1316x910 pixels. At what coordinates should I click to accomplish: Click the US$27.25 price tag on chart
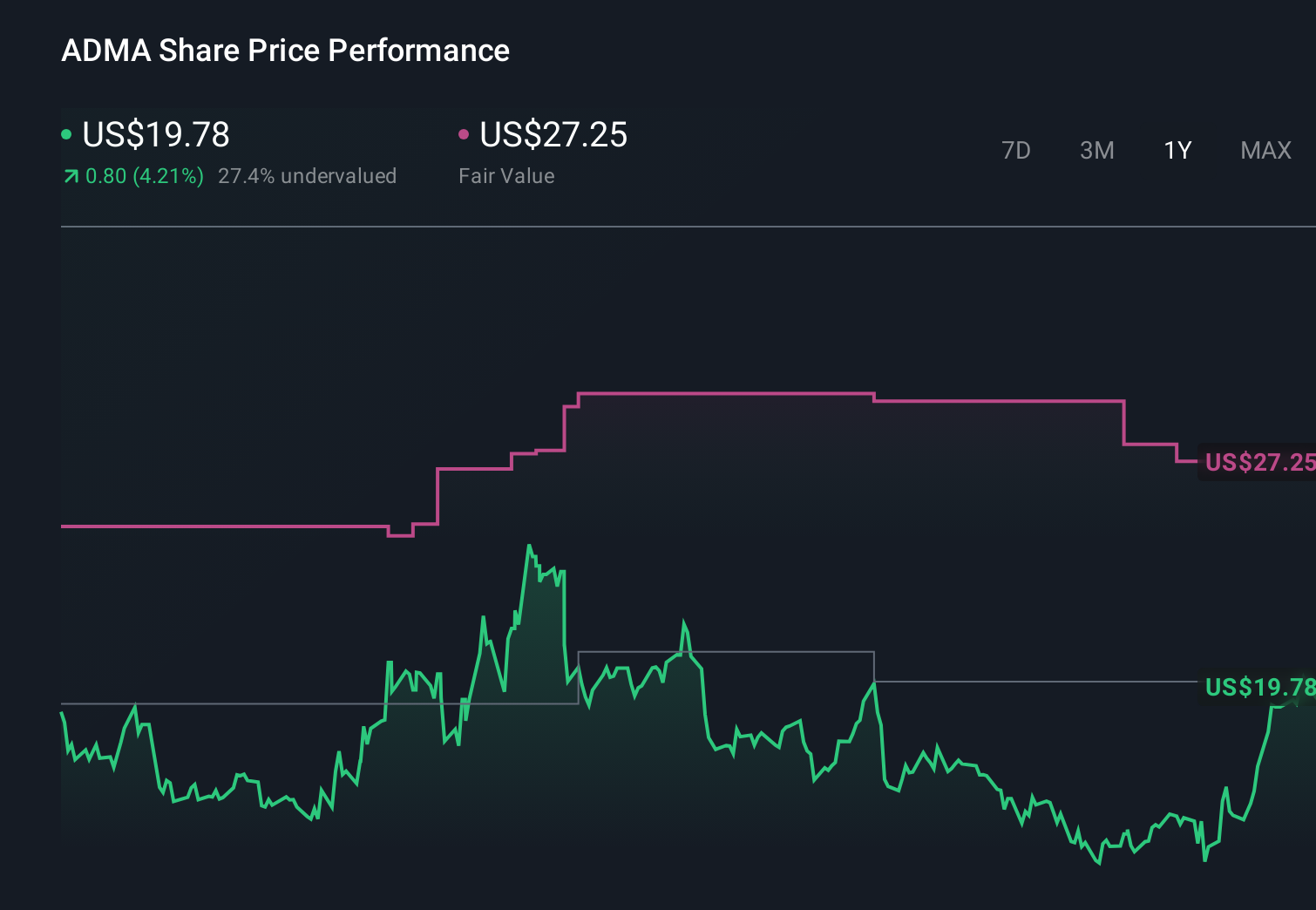click(x=1258, y=463)
